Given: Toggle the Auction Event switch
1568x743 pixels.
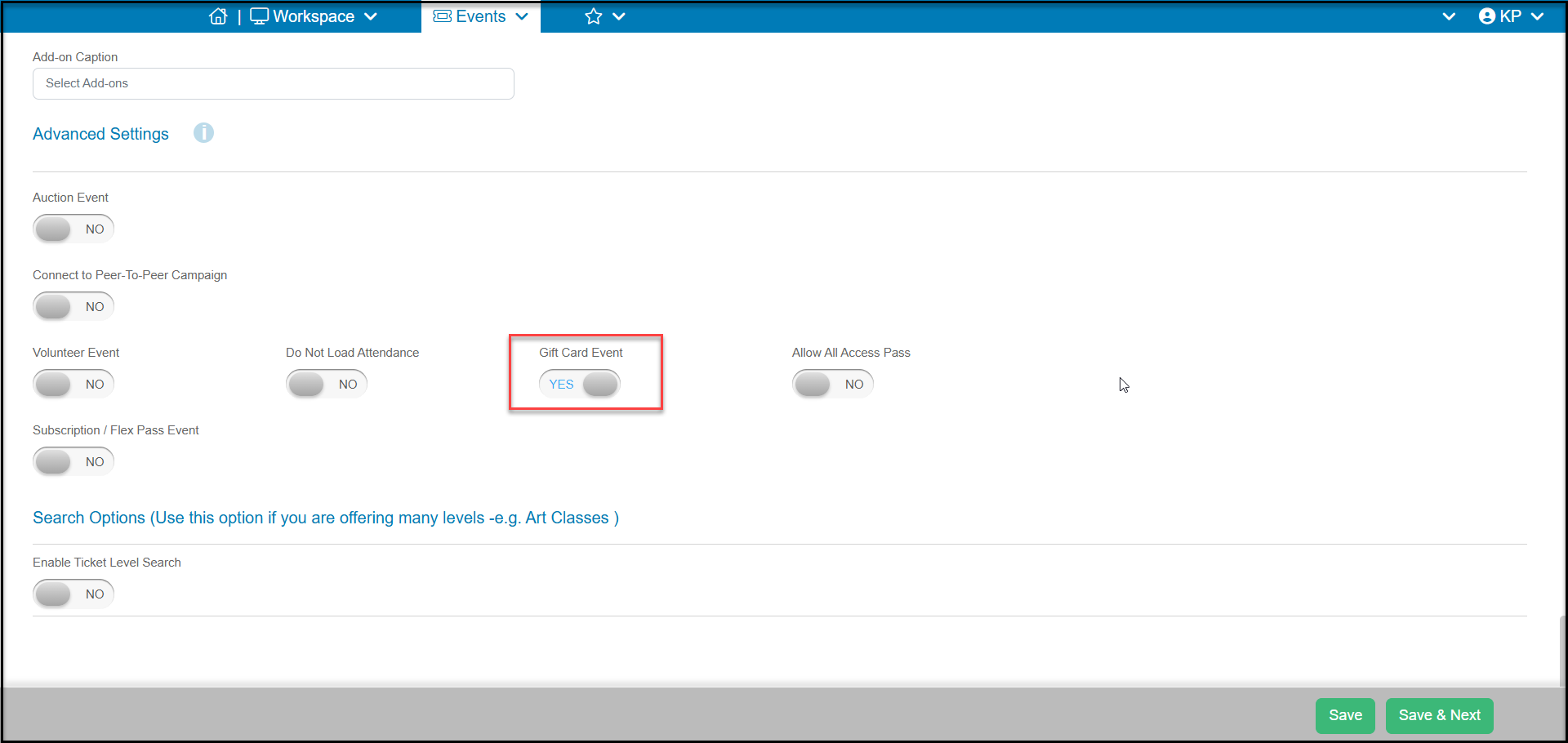Looking at the screenshot, I should (73, 229).
